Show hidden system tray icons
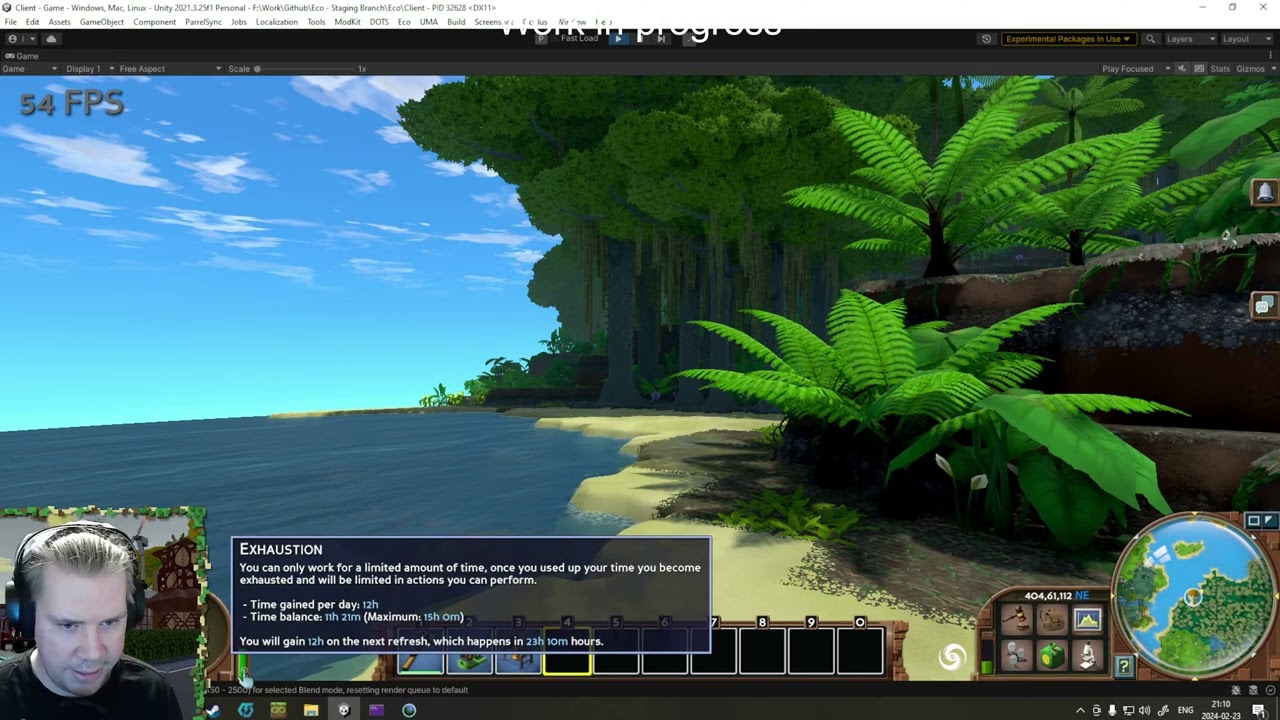 pos(1080,710)
